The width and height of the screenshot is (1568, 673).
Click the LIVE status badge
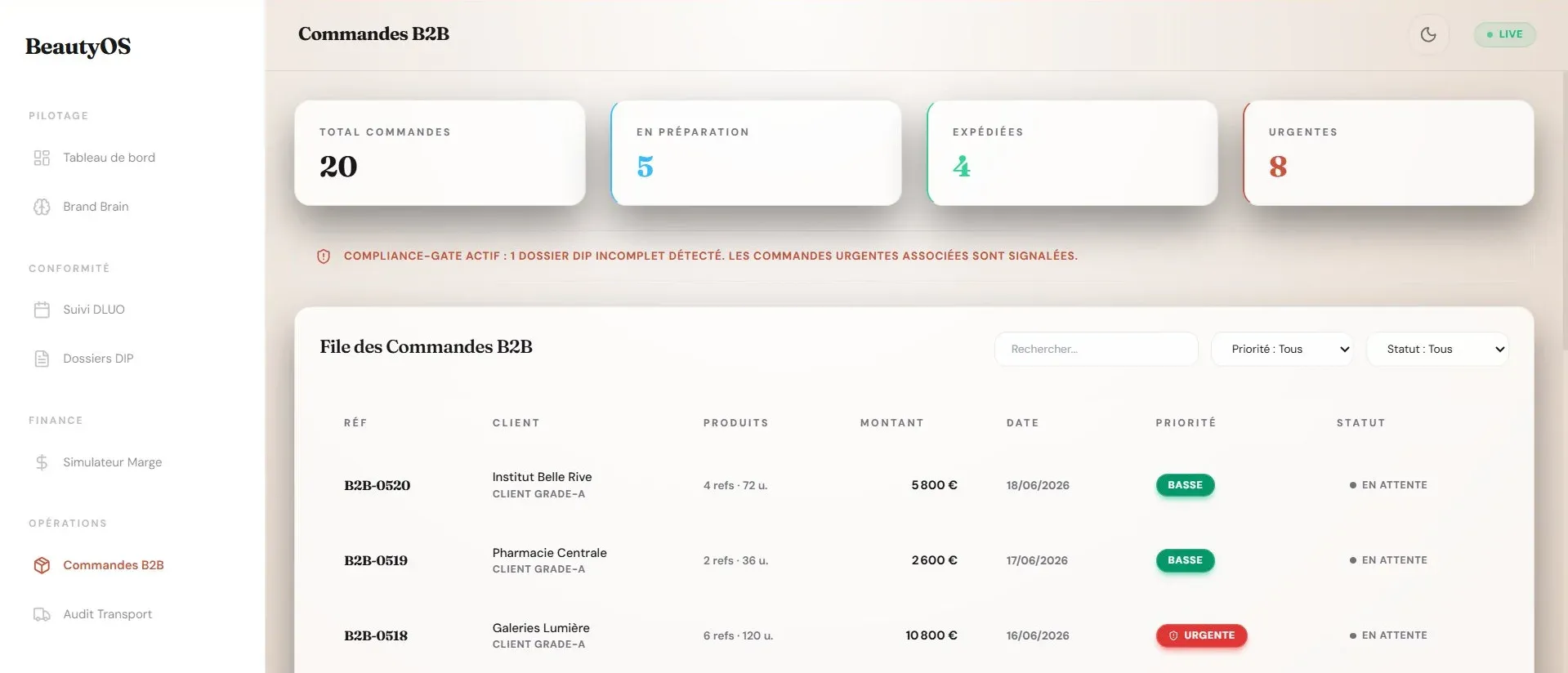click(1504, 34)
